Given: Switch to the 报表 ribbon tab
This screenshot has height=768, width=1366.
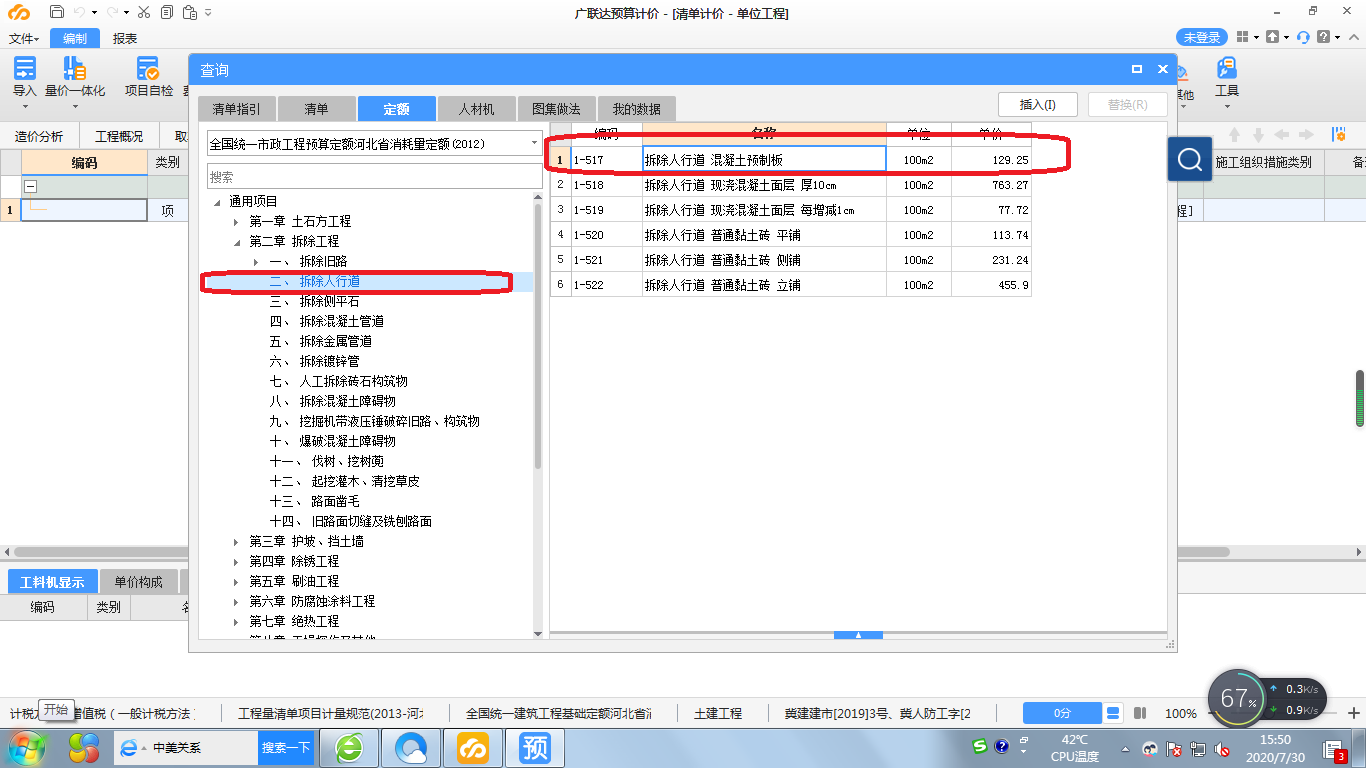Looking at the screenshot, I should 125,38.
